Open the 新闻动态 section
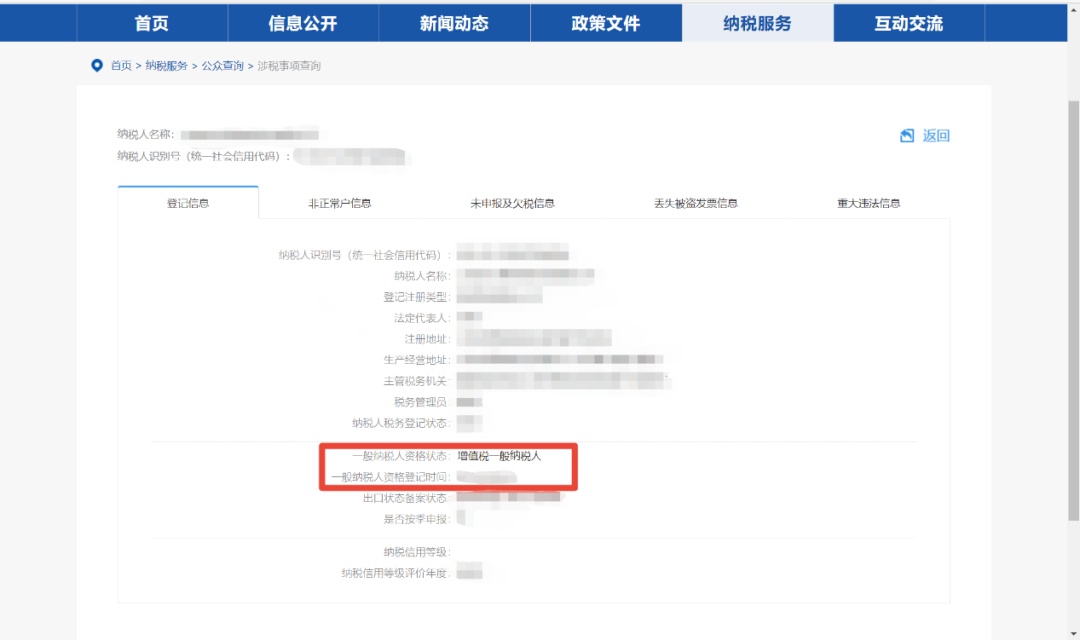The image size is (1080, 640). pos(452,23)
